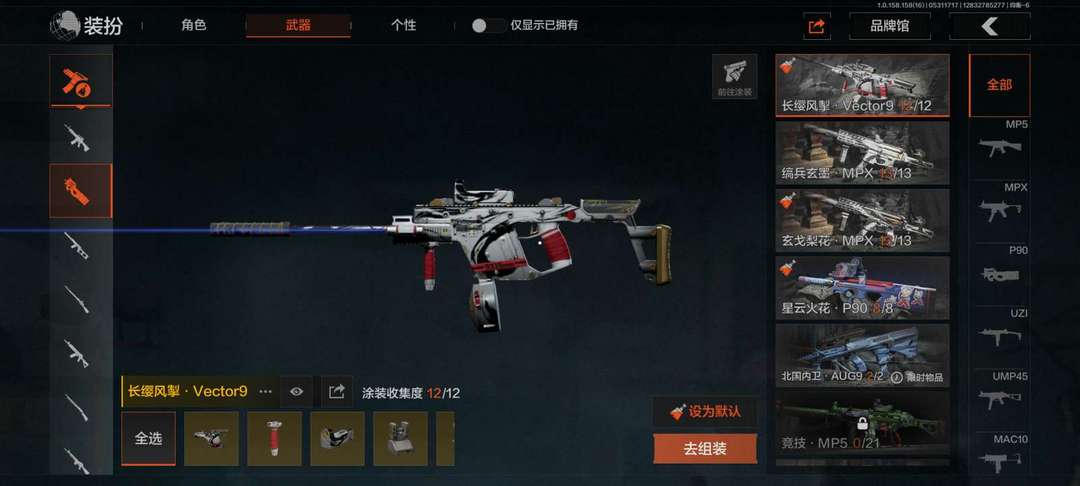Switch to the 个性 tab
Screen dimensions: 1080x486
(403, 25)
